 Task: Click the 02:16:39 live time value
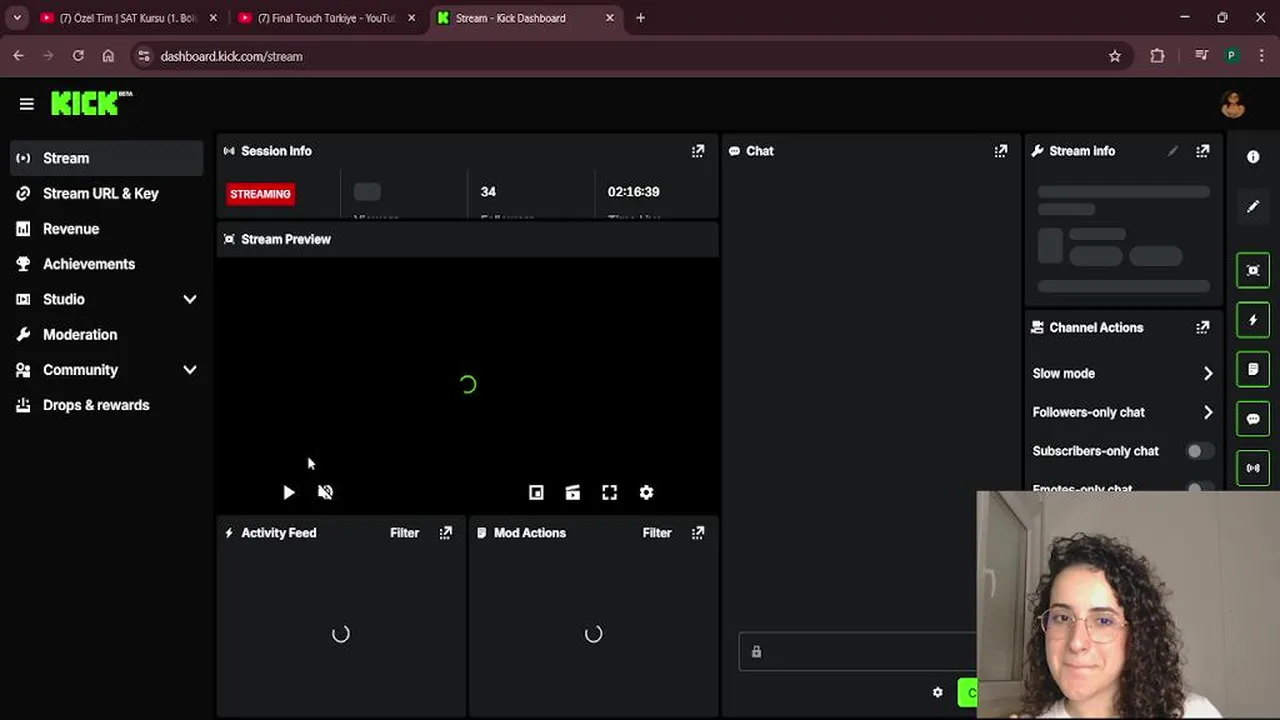pyautogui.click(x=633, y=192)
